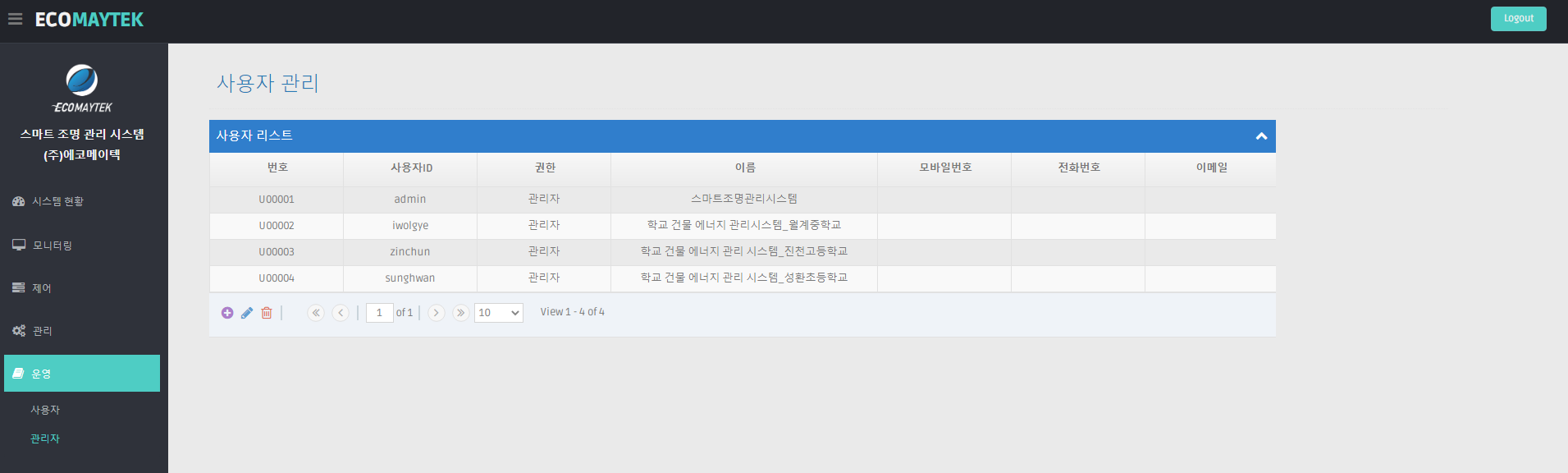Go to next page of user list
This screenshot has height=473, width=1568.
pos(437,313)
